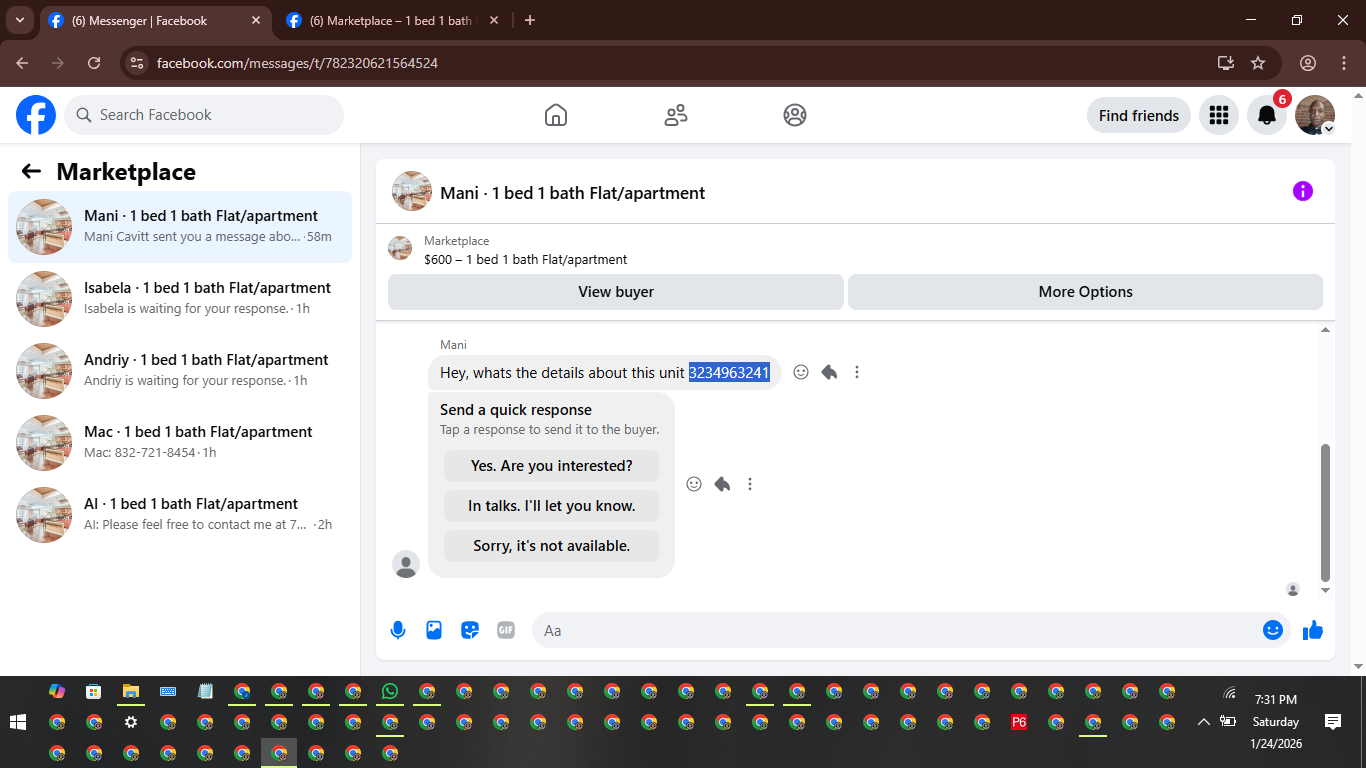Send 'Yes. Are you interested?' quick response
The height and width of the screenshot is (768, 1366).
click(552, 466)
